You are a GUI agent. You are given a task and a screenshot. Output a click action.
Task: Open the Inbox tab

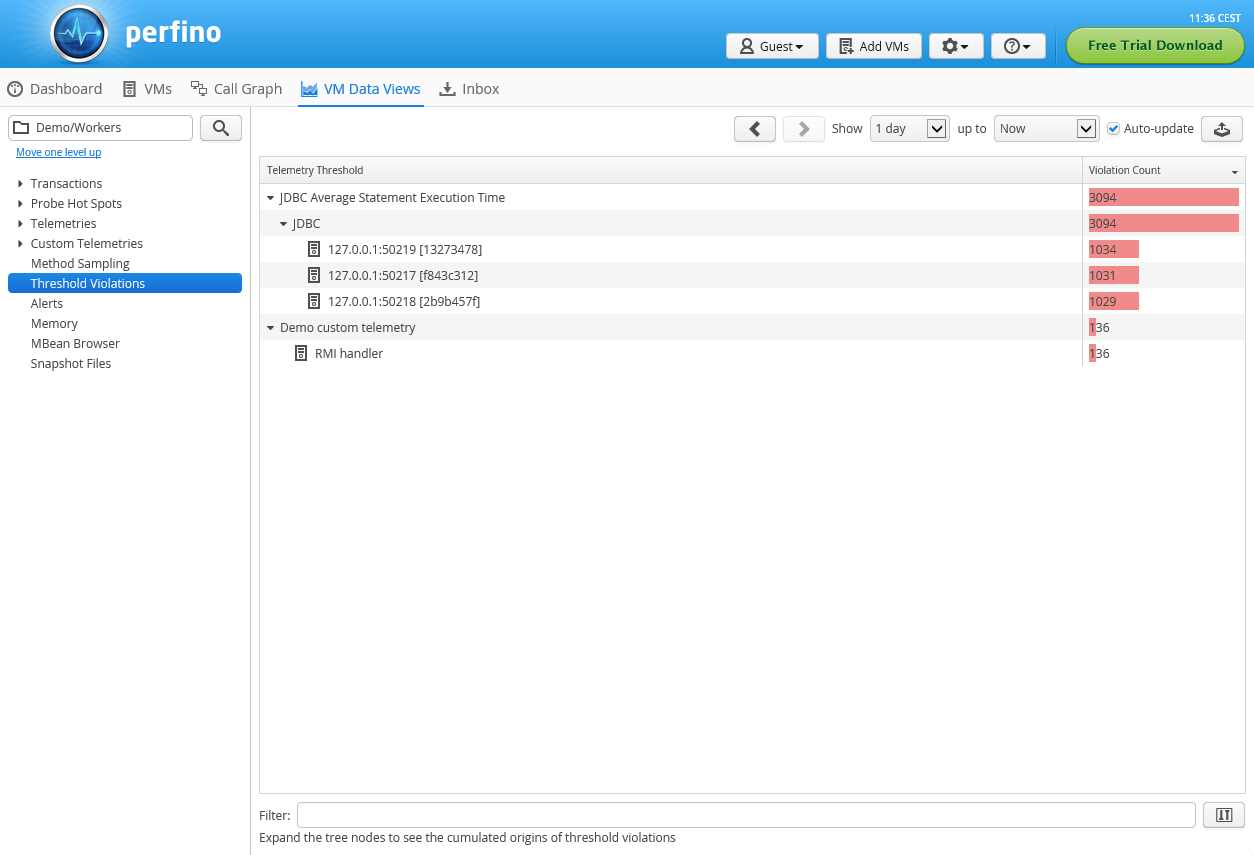point(469,89)
